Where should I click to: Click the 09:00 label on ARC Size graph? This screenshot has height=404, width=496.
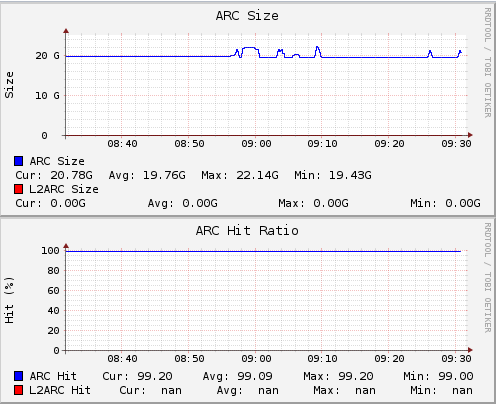click(x=256, y=144)
